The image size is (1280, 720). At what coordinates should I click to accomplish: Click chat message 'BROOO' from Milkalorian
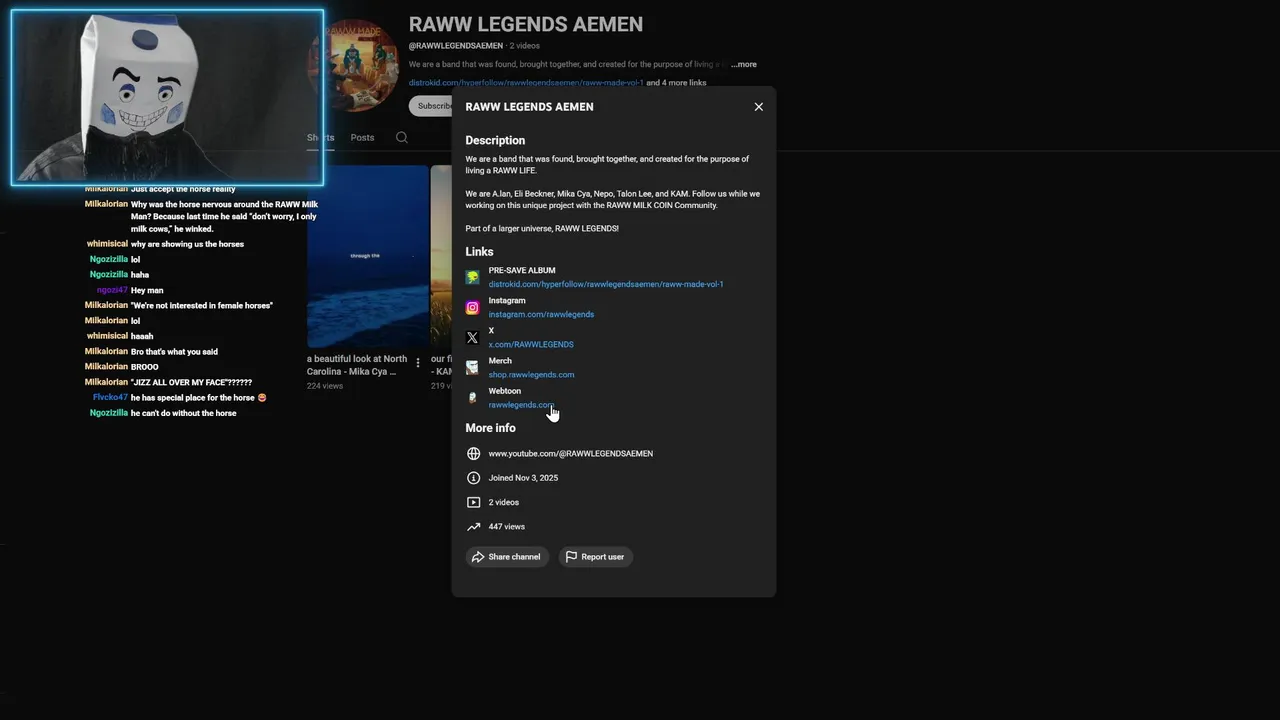[144, 367]
